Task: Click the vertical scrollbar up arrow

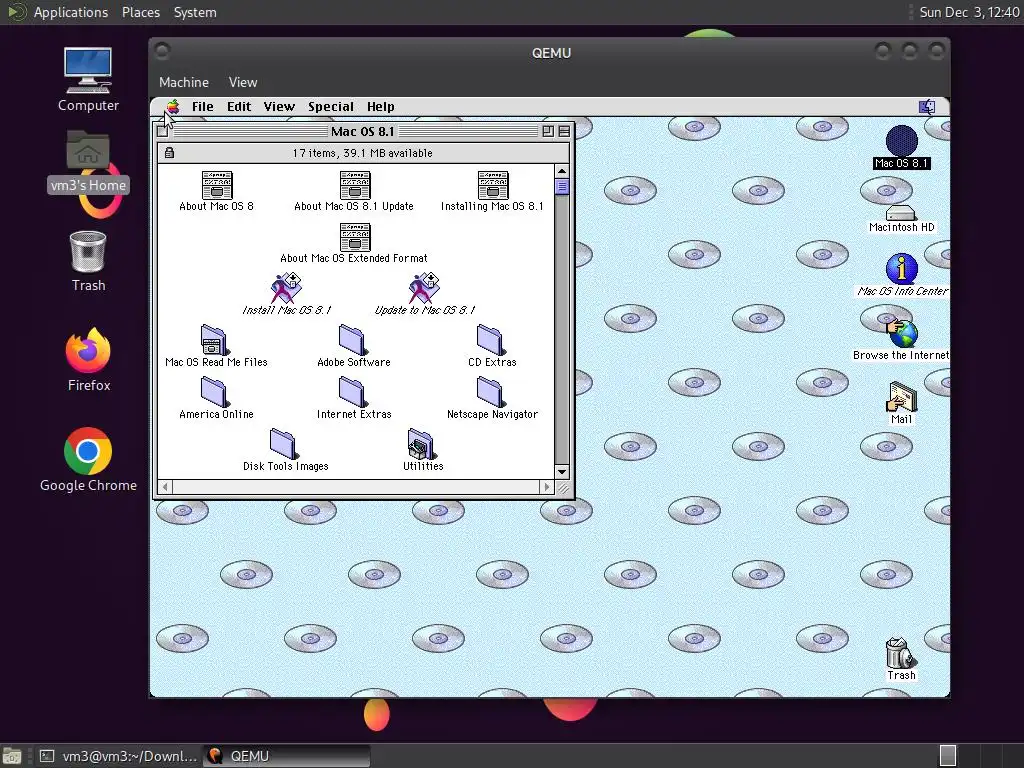Action: click(562, 171)
